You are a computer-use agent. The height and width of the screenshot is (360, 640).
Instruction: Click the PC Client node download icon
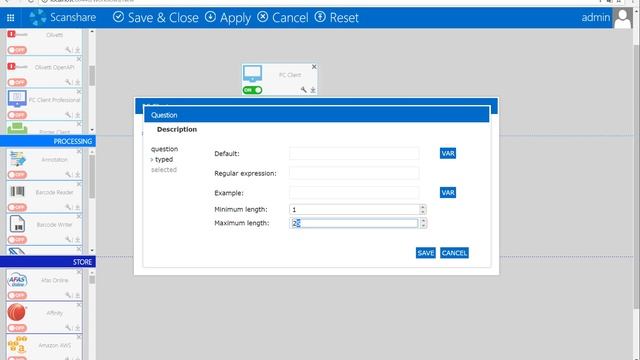click(313, 90)
